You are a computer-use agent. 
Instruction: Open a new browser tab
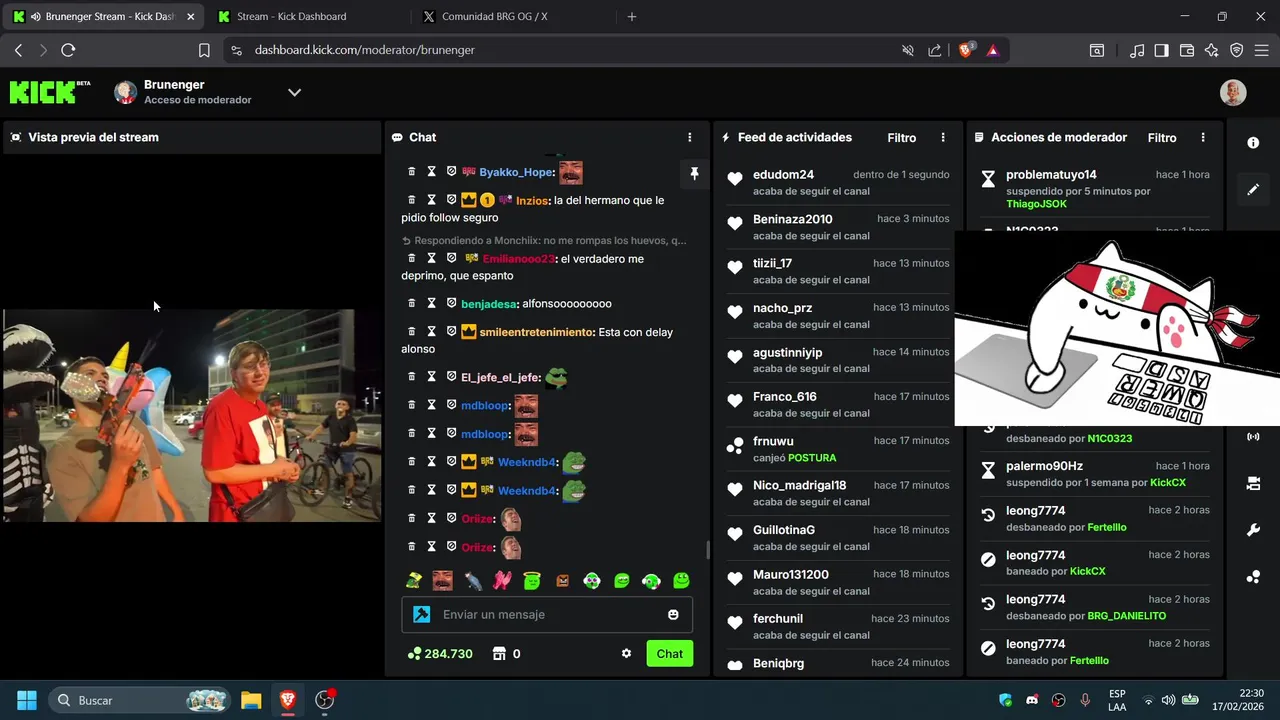(x=631, y=17)
